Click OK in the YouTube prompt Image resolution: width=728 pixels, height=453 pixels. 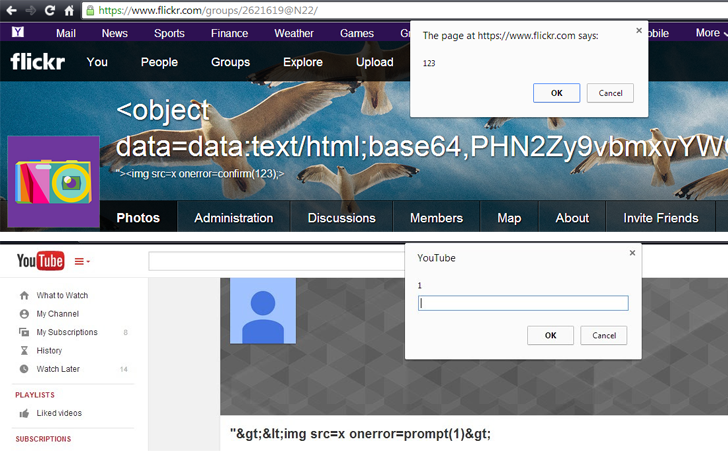point(550,335)
